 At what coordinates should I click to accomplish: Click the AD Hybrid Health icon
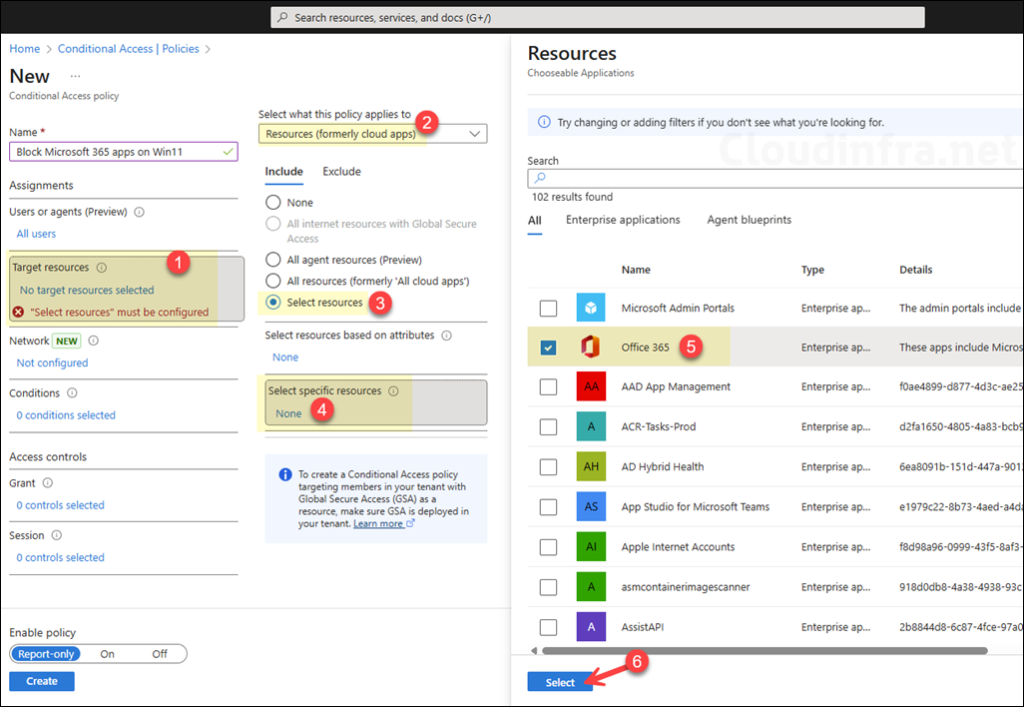[591, 467]
